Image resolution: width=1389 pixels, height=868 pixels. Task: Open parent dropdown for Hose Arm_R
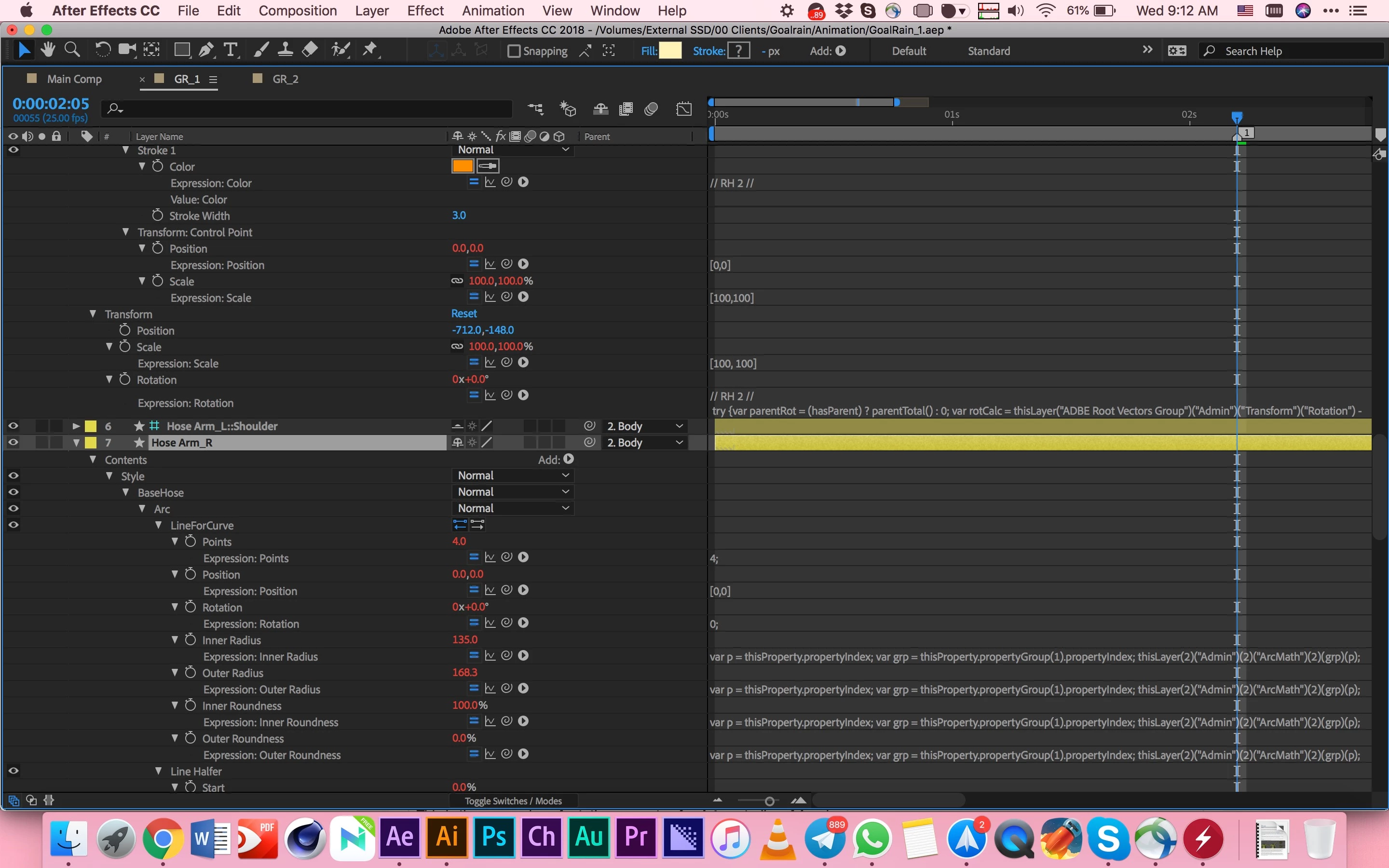coord(644,443)
